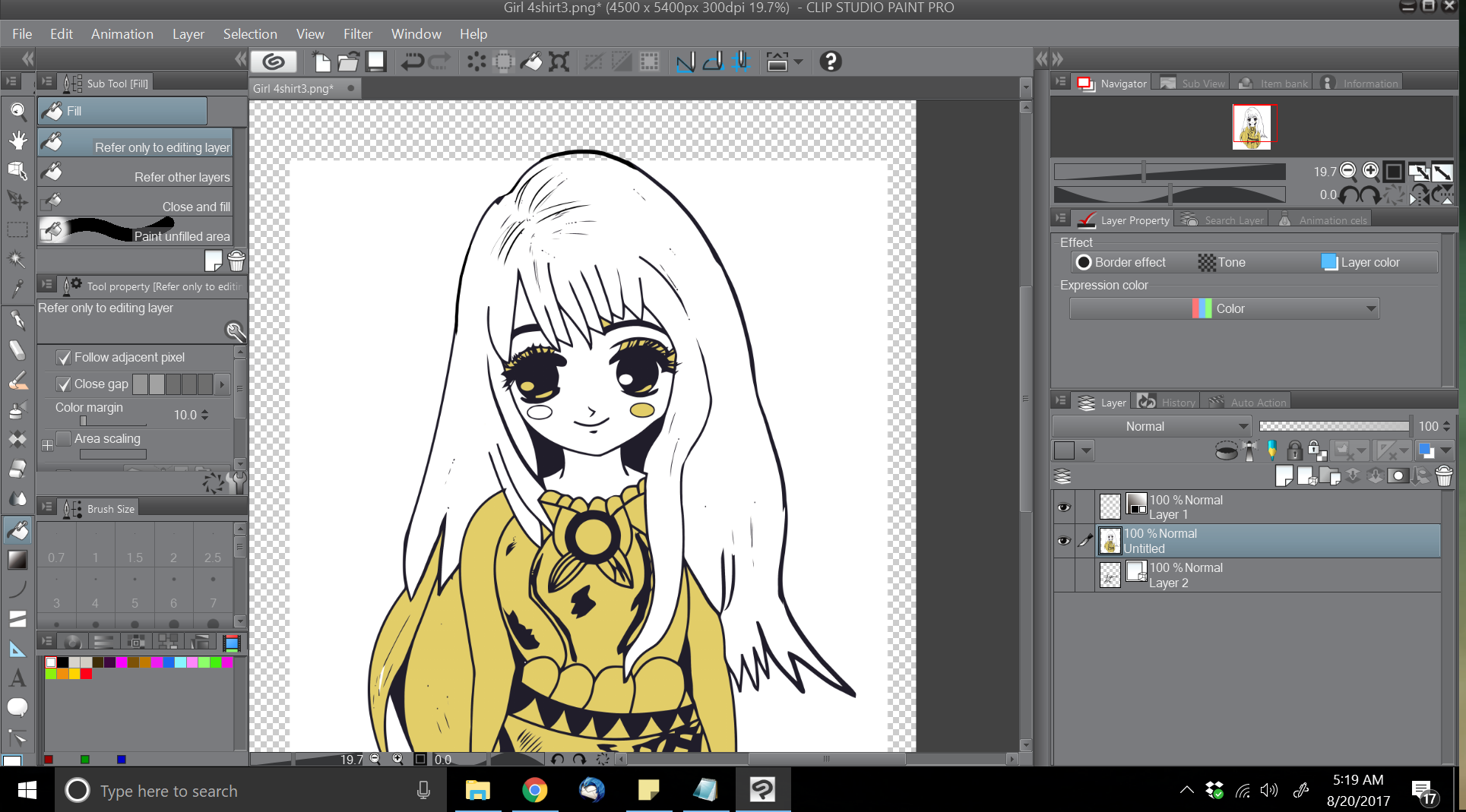Delete sub tool with trash icon
The width and height of the screenshot is (1466, 812).
[236, 261]
